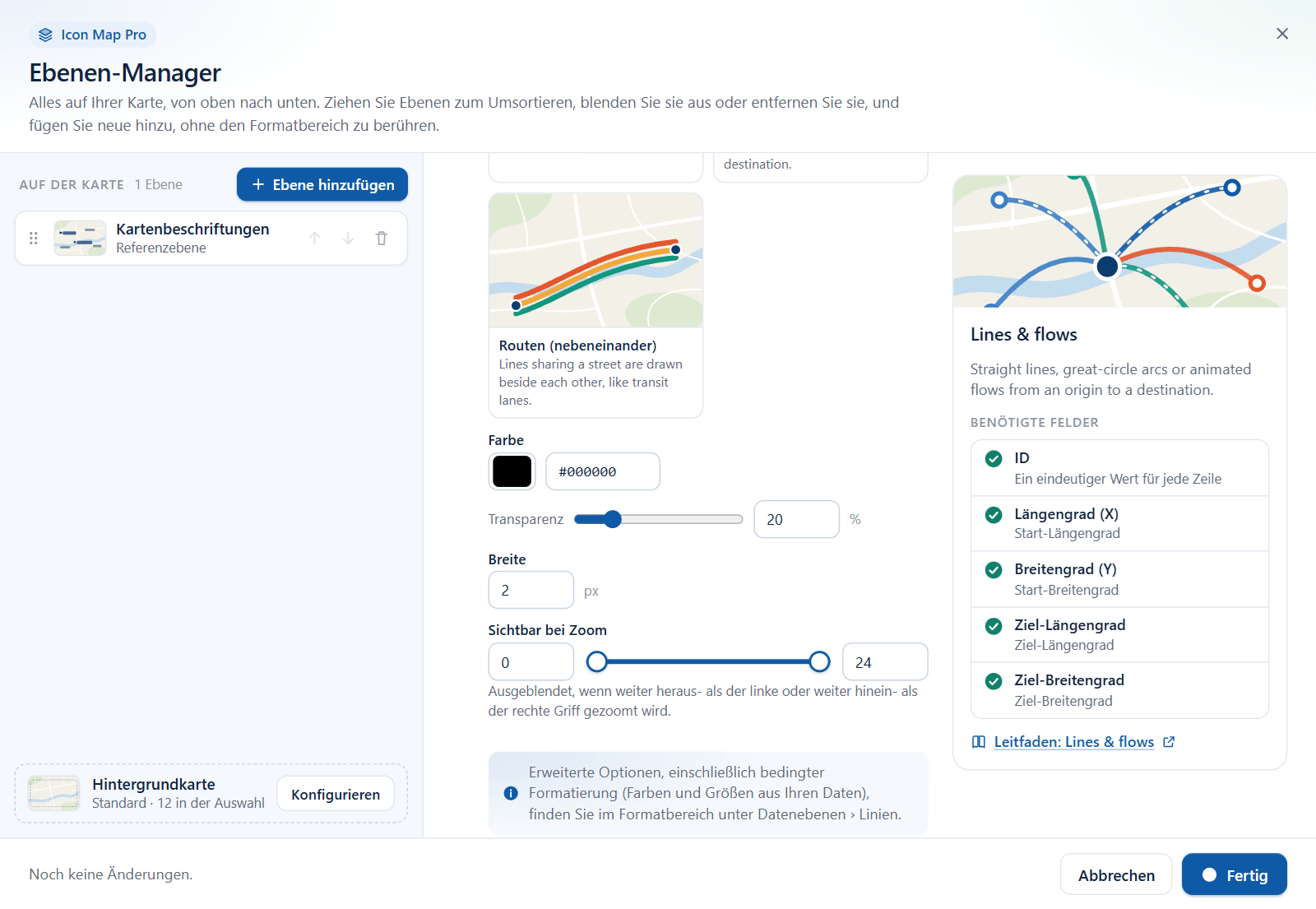Click the Noch keine Änderungen status text
The width and height of the screenshot is (1316, 909).
pos(111,874)
